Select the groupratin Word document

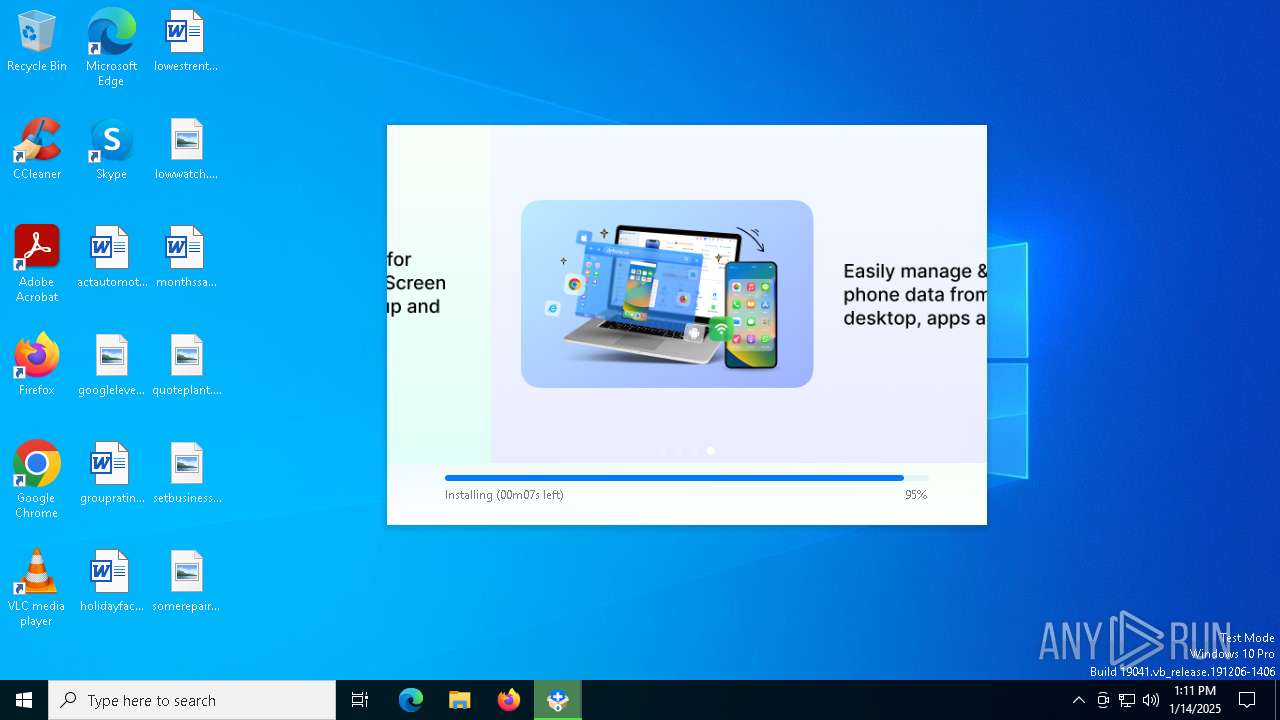tap(111, 472)
